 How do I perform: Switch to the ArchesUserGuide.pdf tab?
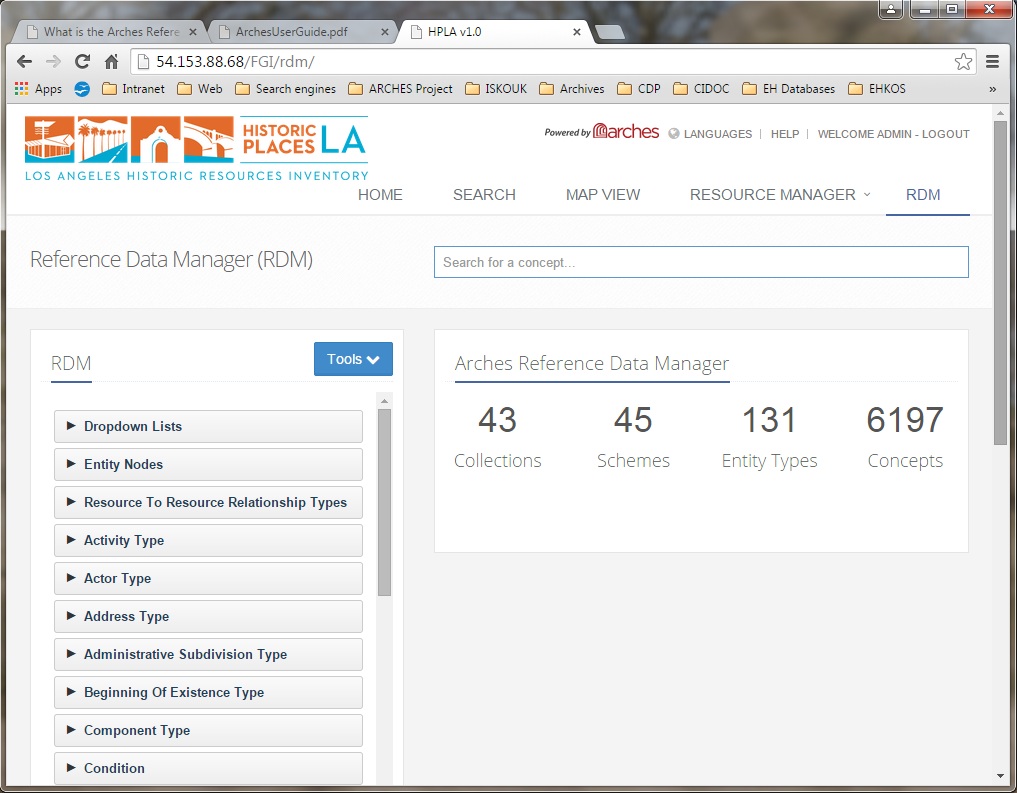click(x=300, y=32)
